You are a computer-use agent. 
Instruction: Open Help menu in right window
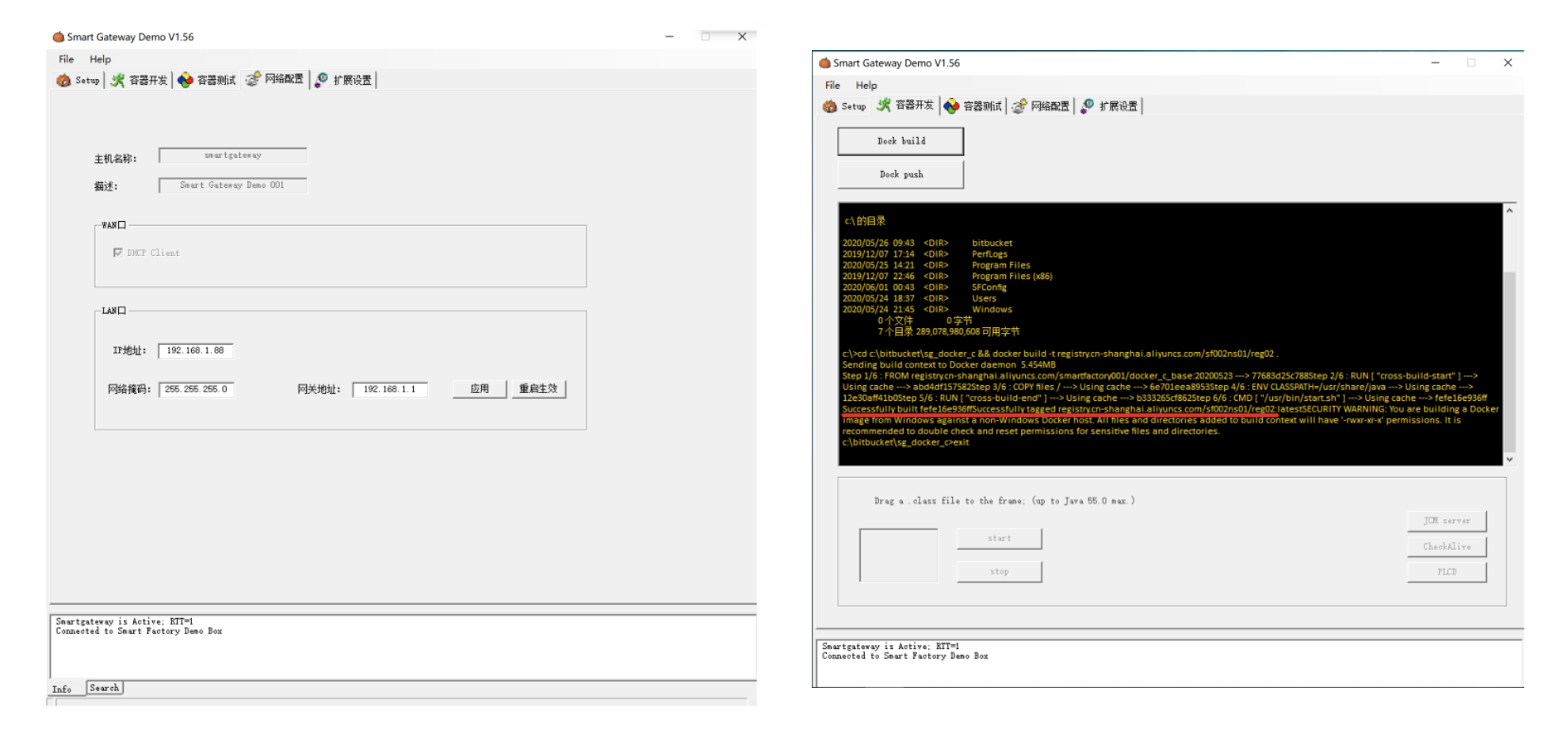click(866, 85)
